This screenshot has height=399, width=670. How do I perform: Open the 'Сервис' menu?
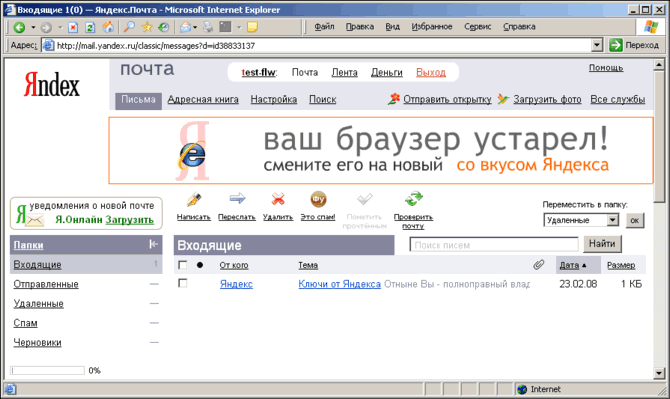(478, 26)
